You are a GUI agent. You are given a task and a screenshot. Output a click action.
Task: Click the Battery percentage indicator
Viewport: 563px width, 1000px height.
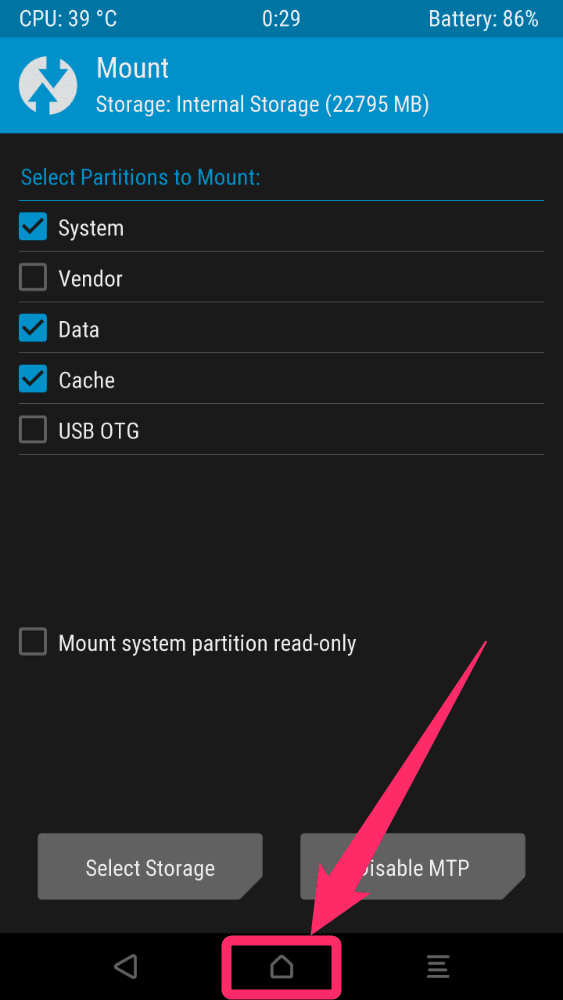tap(483, 19)
